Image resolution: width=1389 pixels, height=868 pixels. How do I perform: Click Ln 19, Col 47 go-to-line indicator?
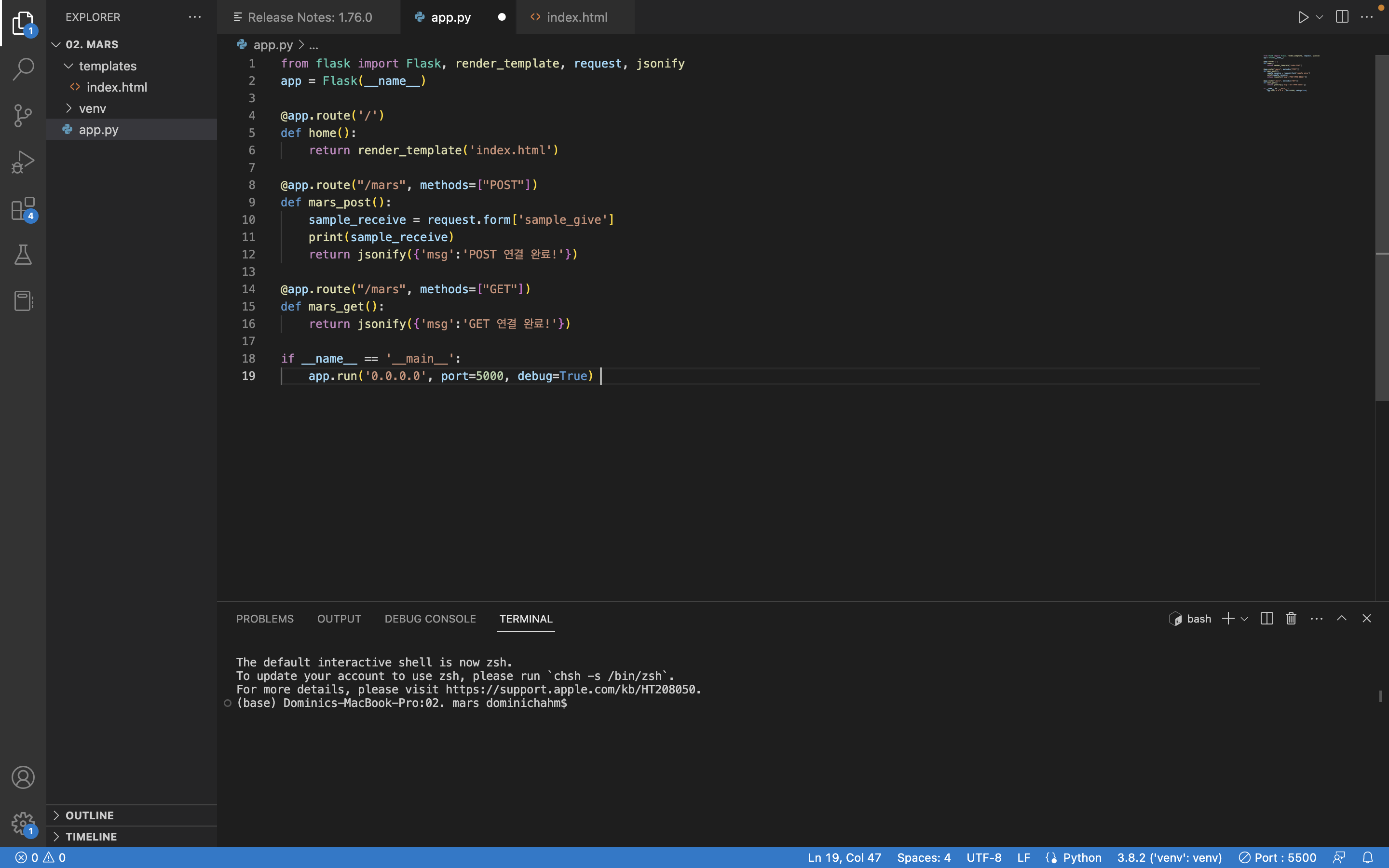[844, 858]
